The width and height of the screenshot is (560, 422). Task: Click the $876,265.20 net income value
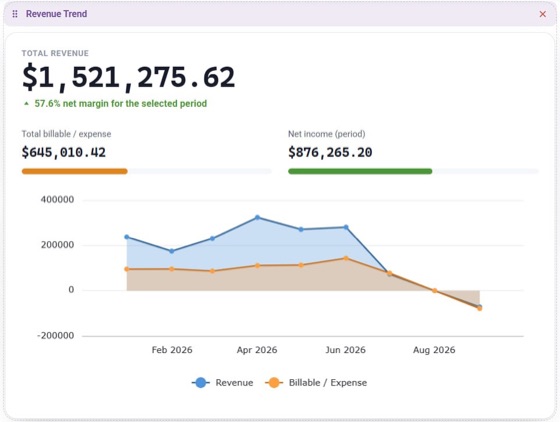tap(330, 152)
